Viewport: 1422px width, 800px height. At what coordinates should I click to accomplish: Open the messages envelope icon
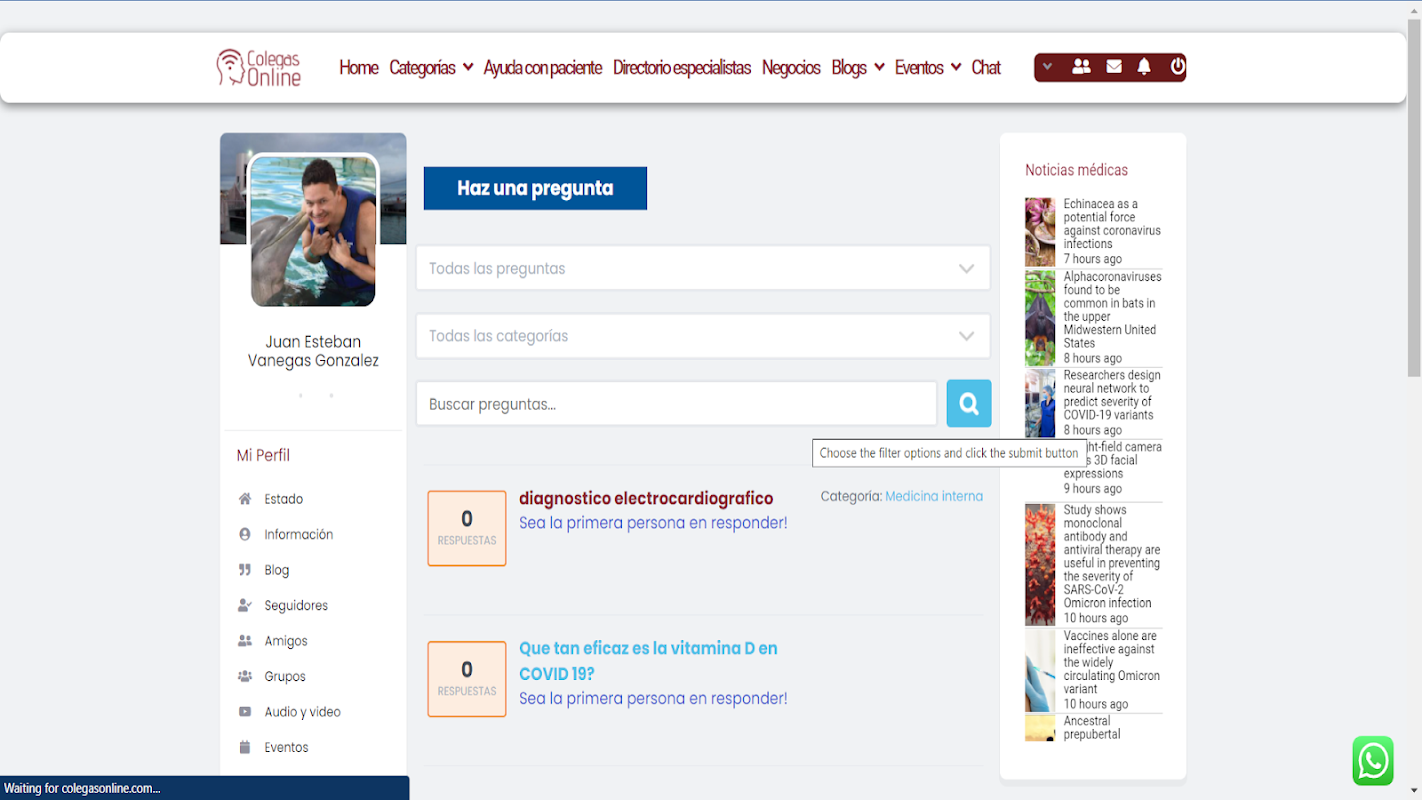pyautogui.click(x=1114, y=66)
